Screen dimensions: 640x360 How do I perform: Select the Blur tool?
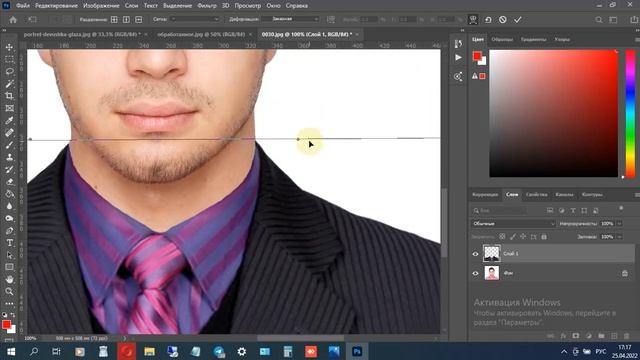coord(9,206)
